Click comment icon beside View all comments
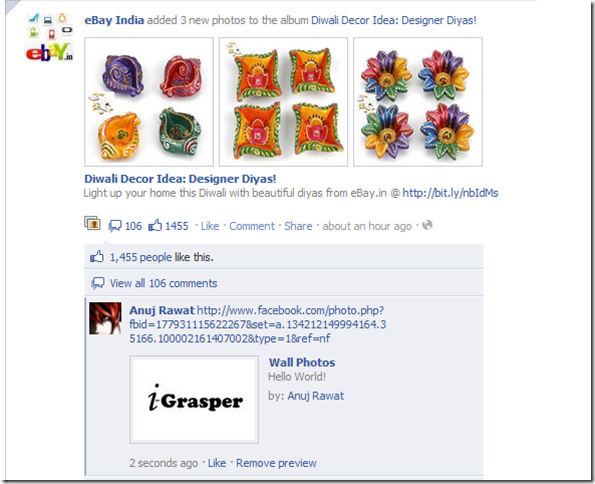 (x=98, y=283)
